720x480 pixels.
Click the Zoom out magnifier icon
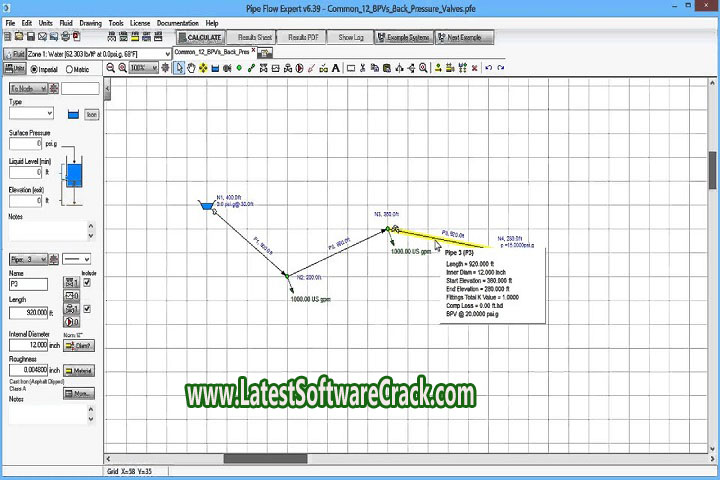[x=111, y=68]
